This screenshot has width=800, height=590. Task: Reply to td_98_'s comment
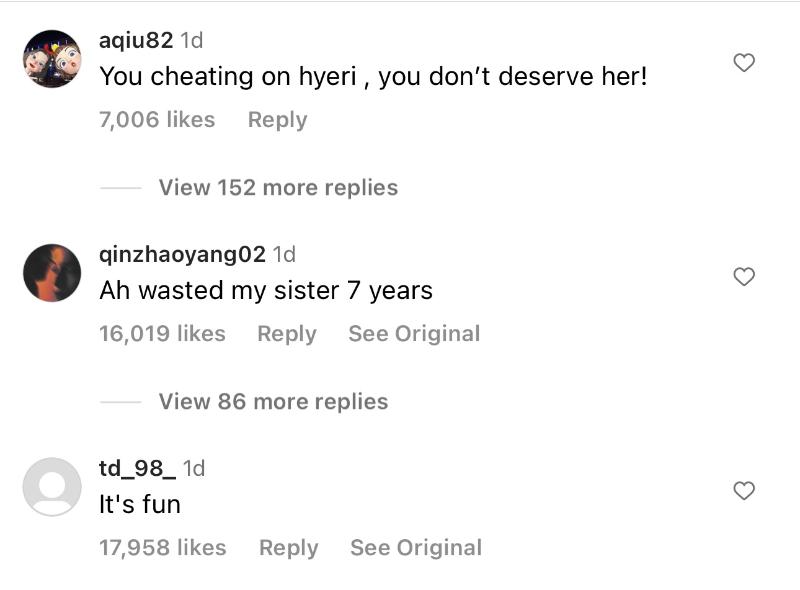288,548
